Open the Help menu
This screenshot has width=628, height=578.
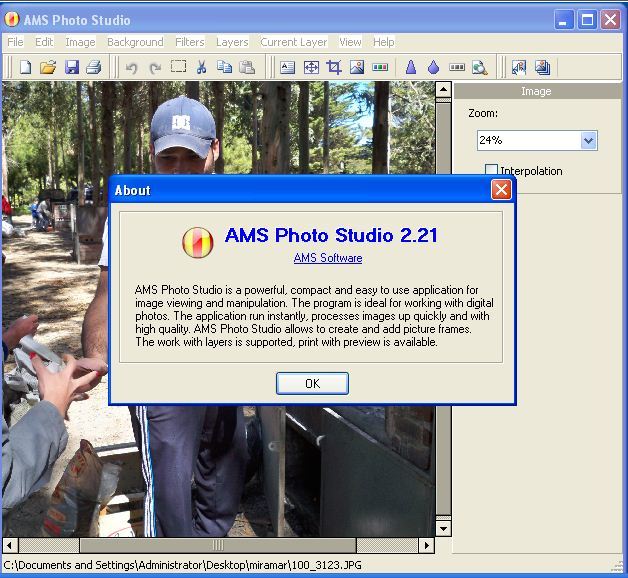tap(383, 42)
